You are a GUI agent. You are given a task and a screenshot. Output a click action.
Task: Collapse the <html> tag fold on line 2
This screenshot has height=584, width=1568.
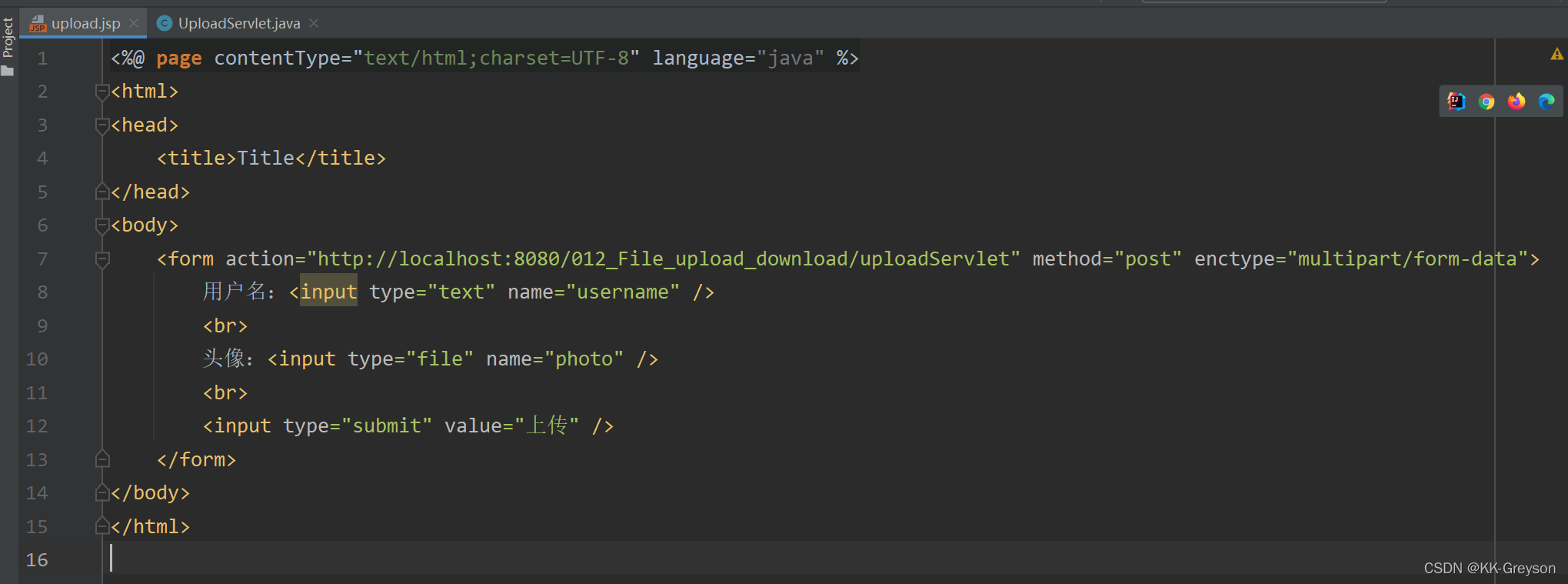click(102, 92)
